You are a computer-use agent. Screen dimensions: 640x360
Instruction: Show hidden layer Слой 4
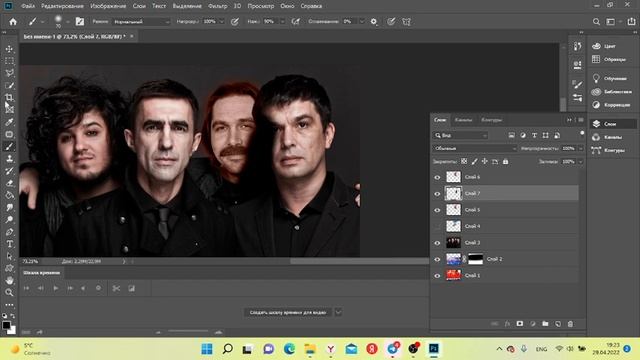438,226
